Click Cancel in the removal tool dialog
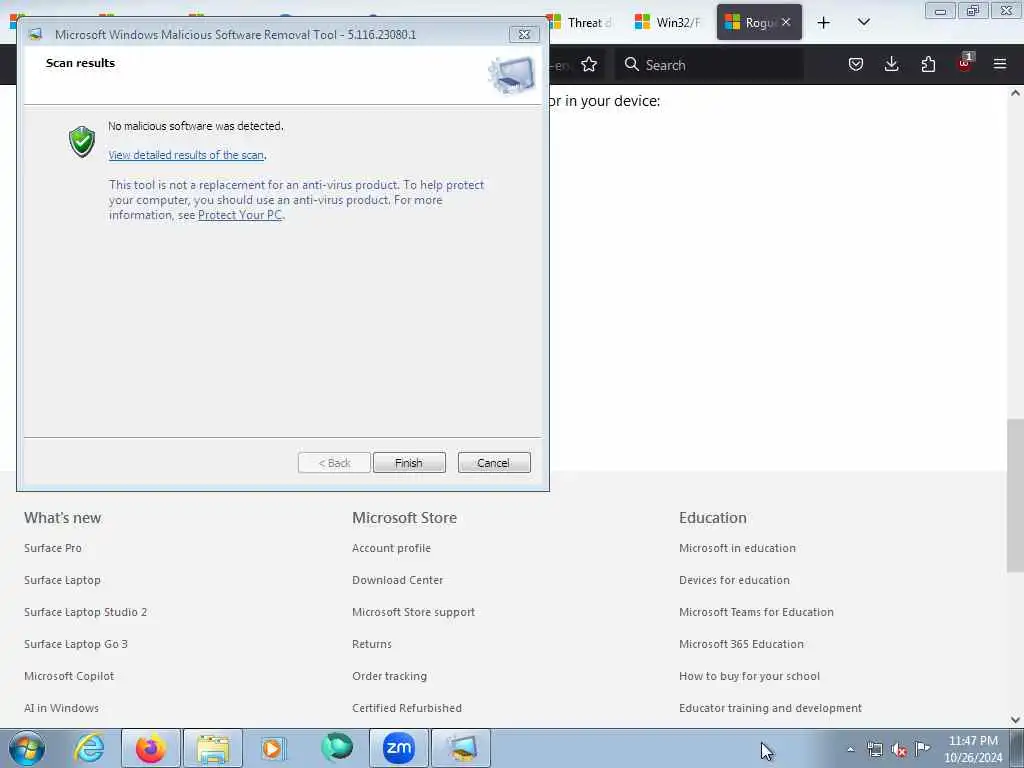The width and height of the screenshot is (1024, 768). click(494, 462)
